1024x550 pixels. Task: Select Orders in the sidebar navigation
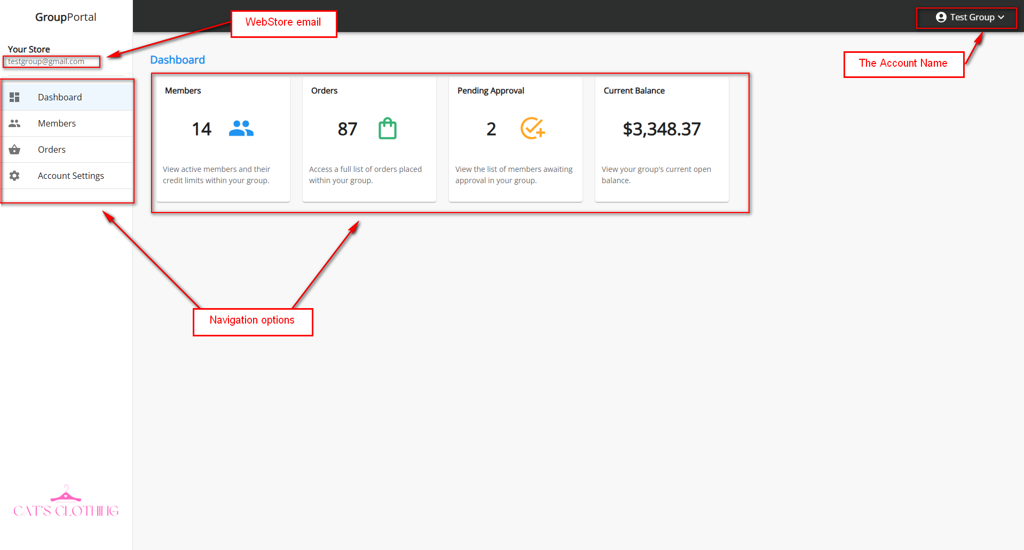pyautogui.click(x=52, y=150)
